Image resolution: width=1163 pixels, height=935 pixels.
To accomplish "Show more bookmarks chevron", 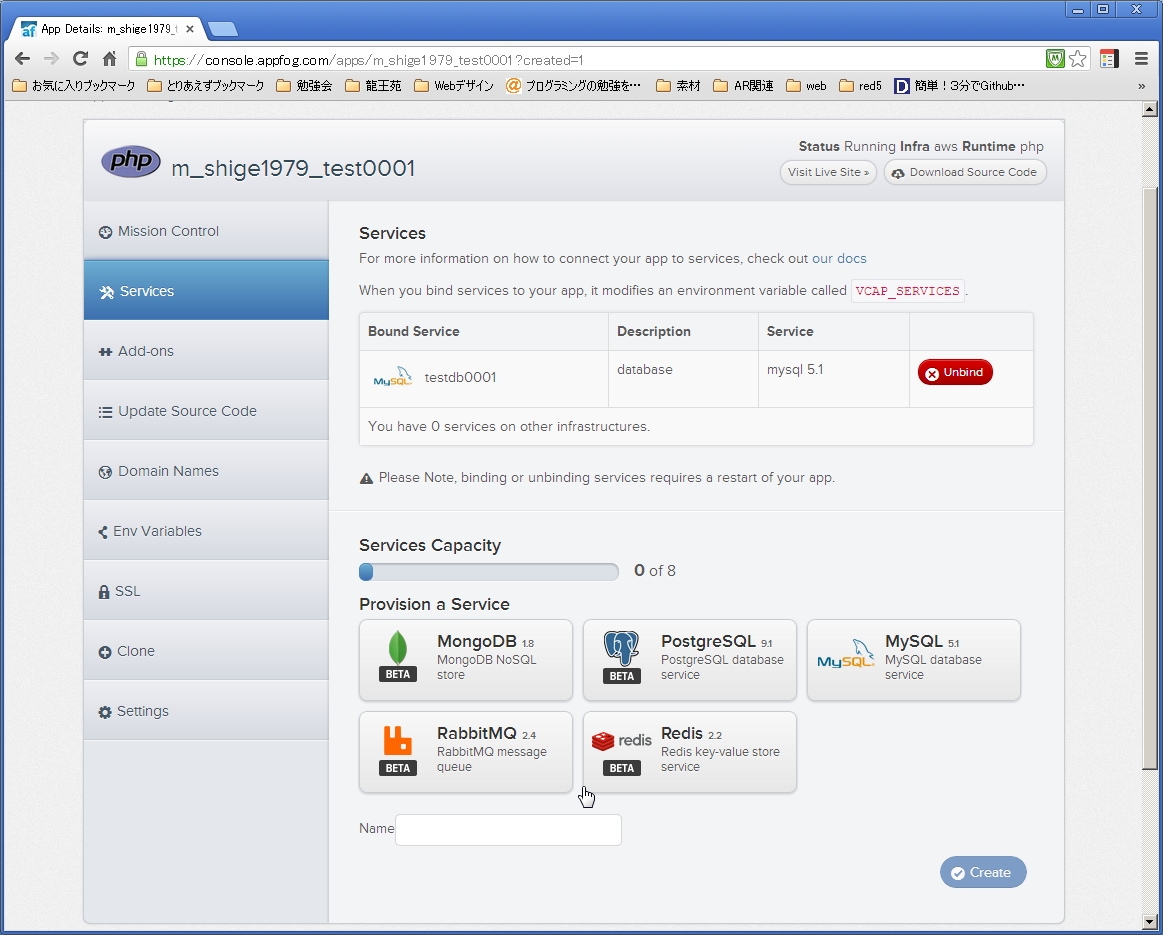I will (1141, 86).
